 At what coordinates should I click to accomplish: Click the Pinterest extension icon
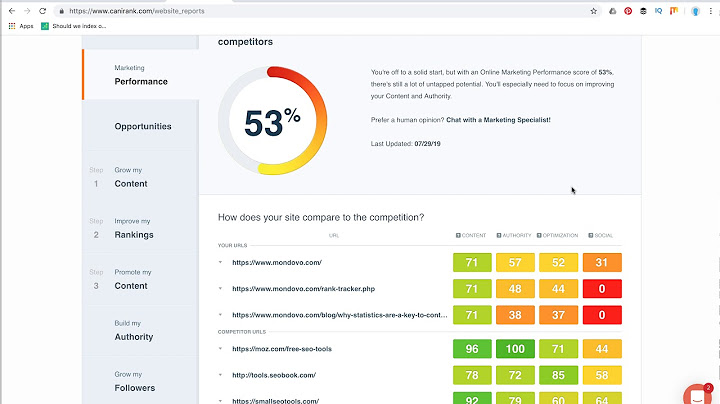pyautogui.click(x=628, y=11)
